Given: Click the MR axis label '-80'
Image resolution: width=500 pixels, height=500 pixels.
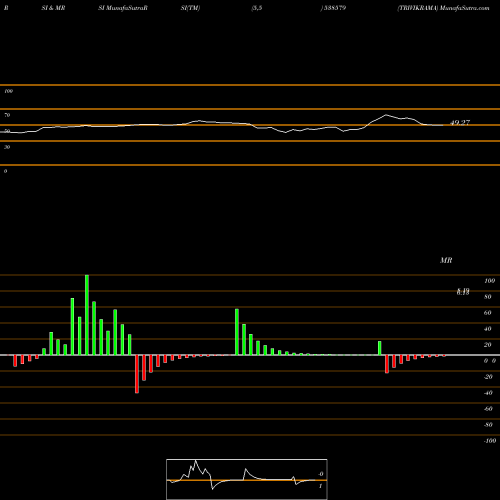Looking at the screenshot, I should (x=488, y=425).
